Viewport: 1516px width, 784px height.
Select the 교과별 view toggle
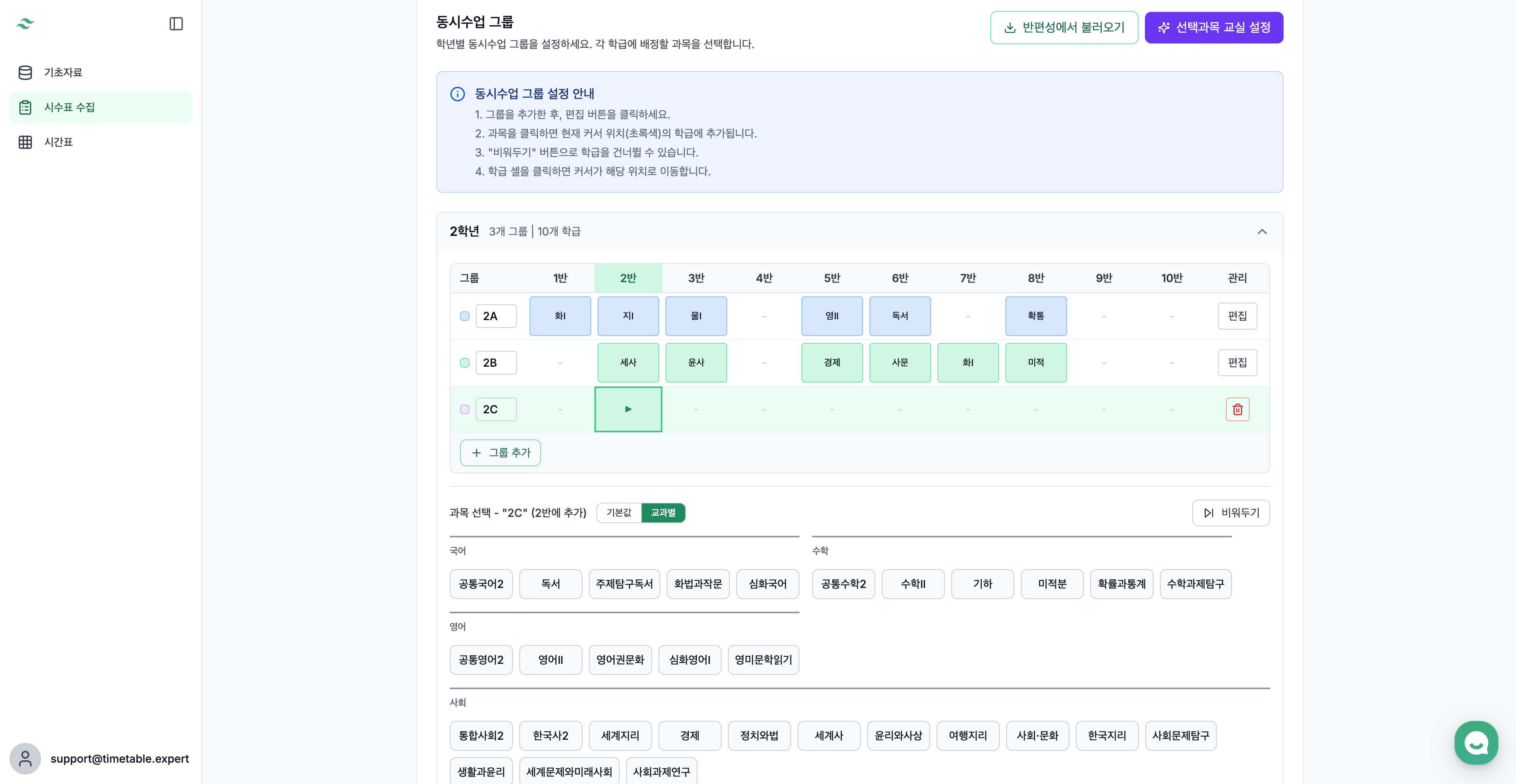[663, 513]
